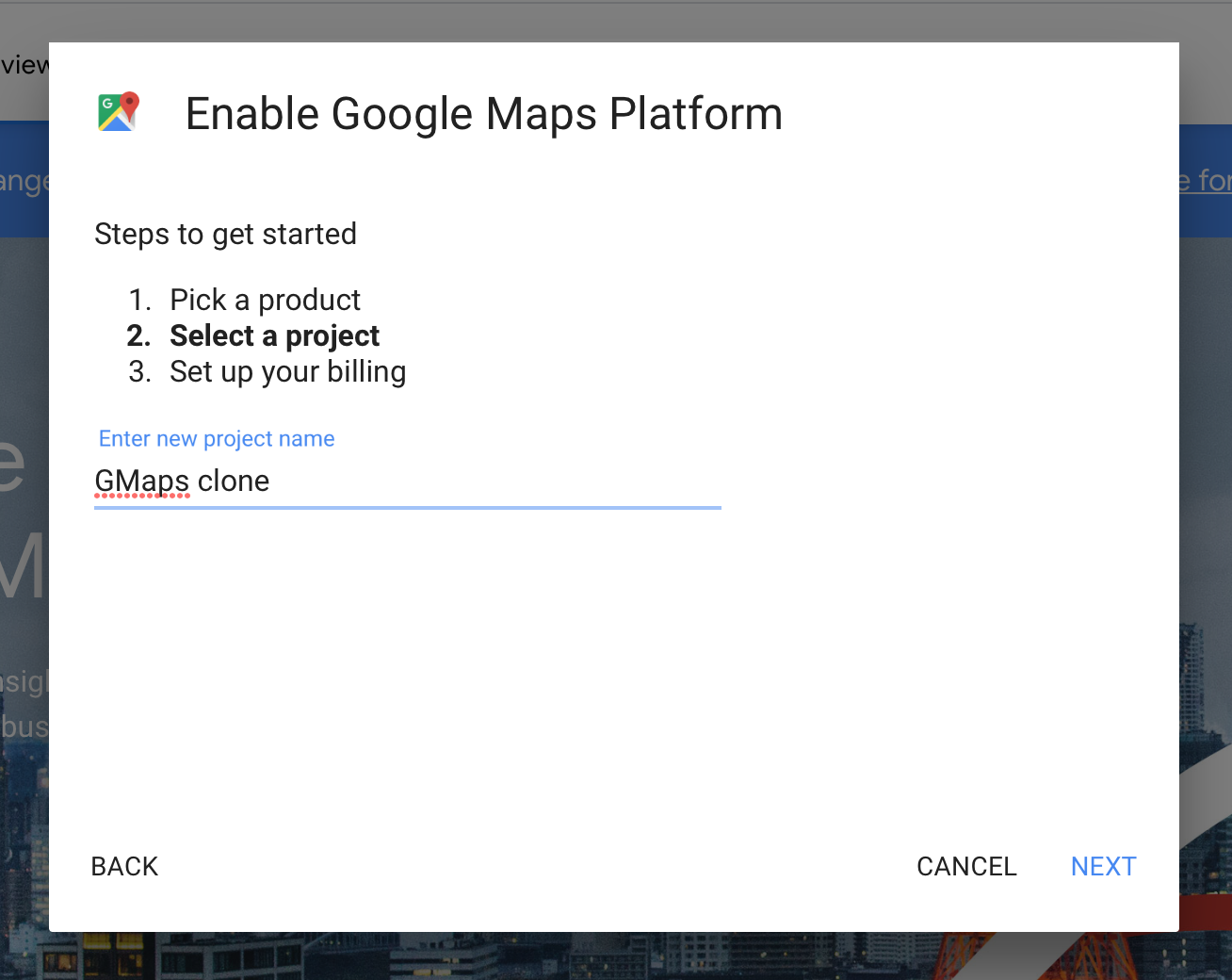The image size is (1232, 980).
Task: Click the 'Steps to get started' heading
Action: pos(225,235)
